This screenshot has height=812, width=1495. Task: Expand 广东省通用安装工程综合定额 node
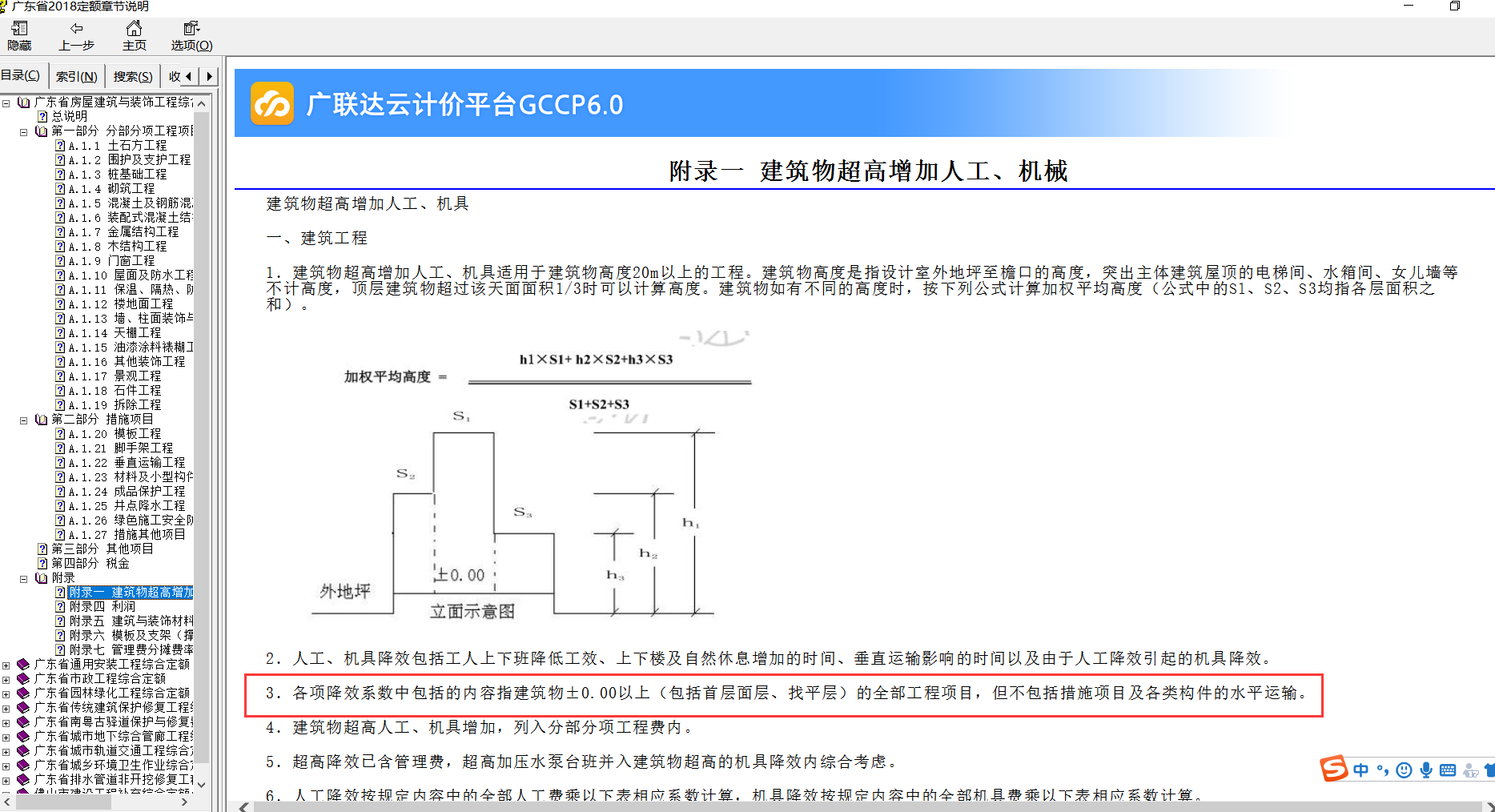click(6, 665)
